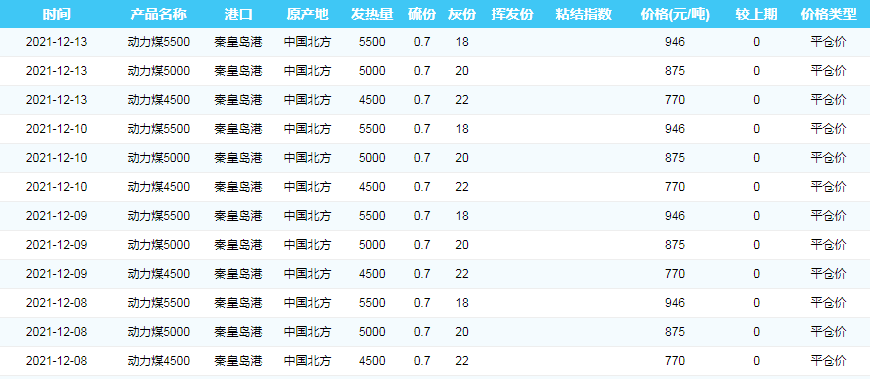Click price 875 in 2021-12-10 动力煤5000 row
This screenshot has height=379, width=871.
pos(675,158)
